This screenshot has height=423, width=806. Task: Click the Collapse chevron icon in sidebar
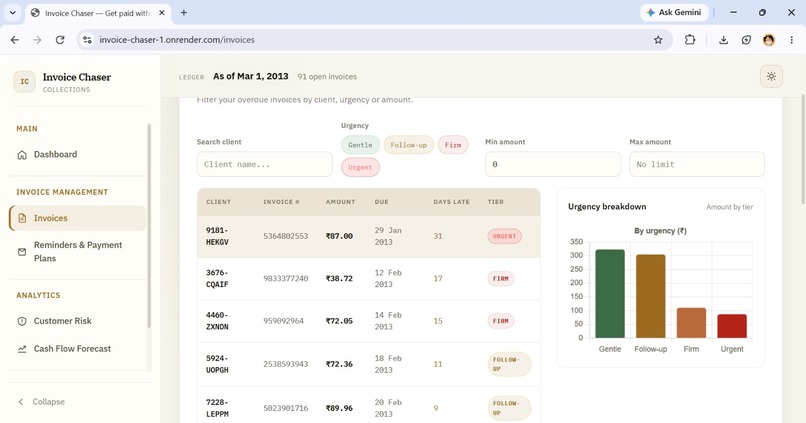click(x=21, y=402)
